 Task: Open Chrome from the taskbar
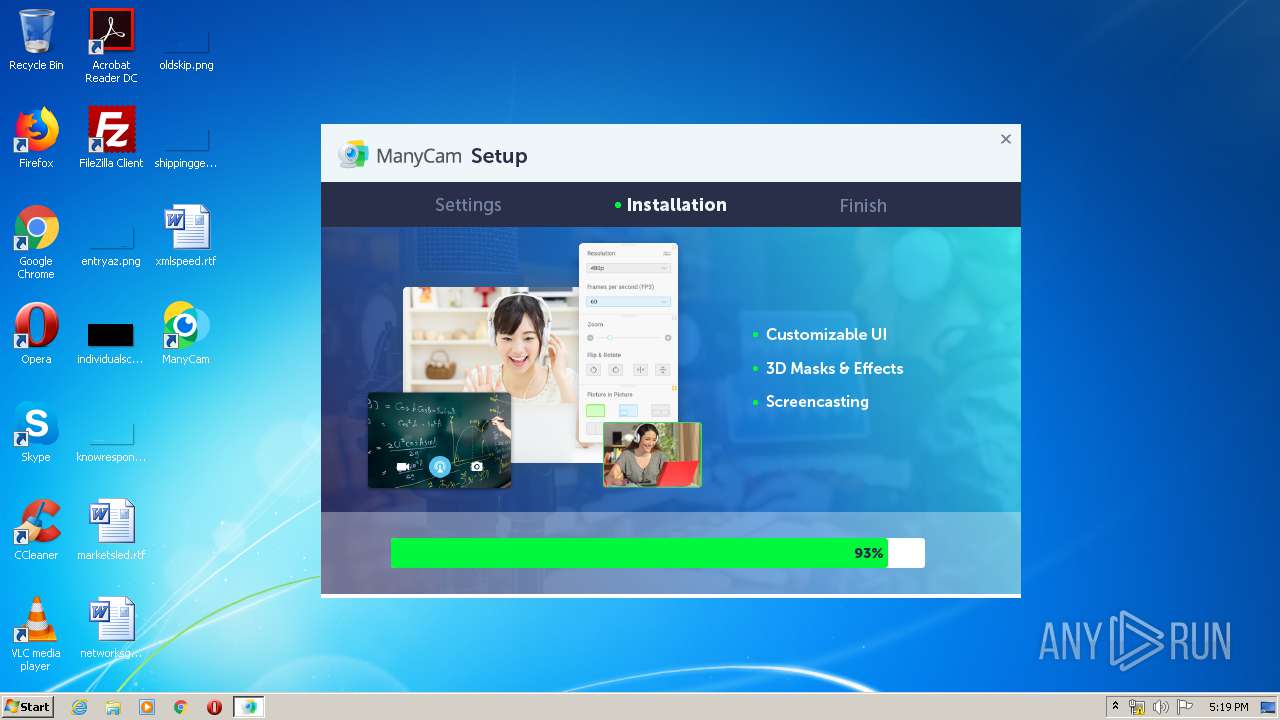point(181,707)
